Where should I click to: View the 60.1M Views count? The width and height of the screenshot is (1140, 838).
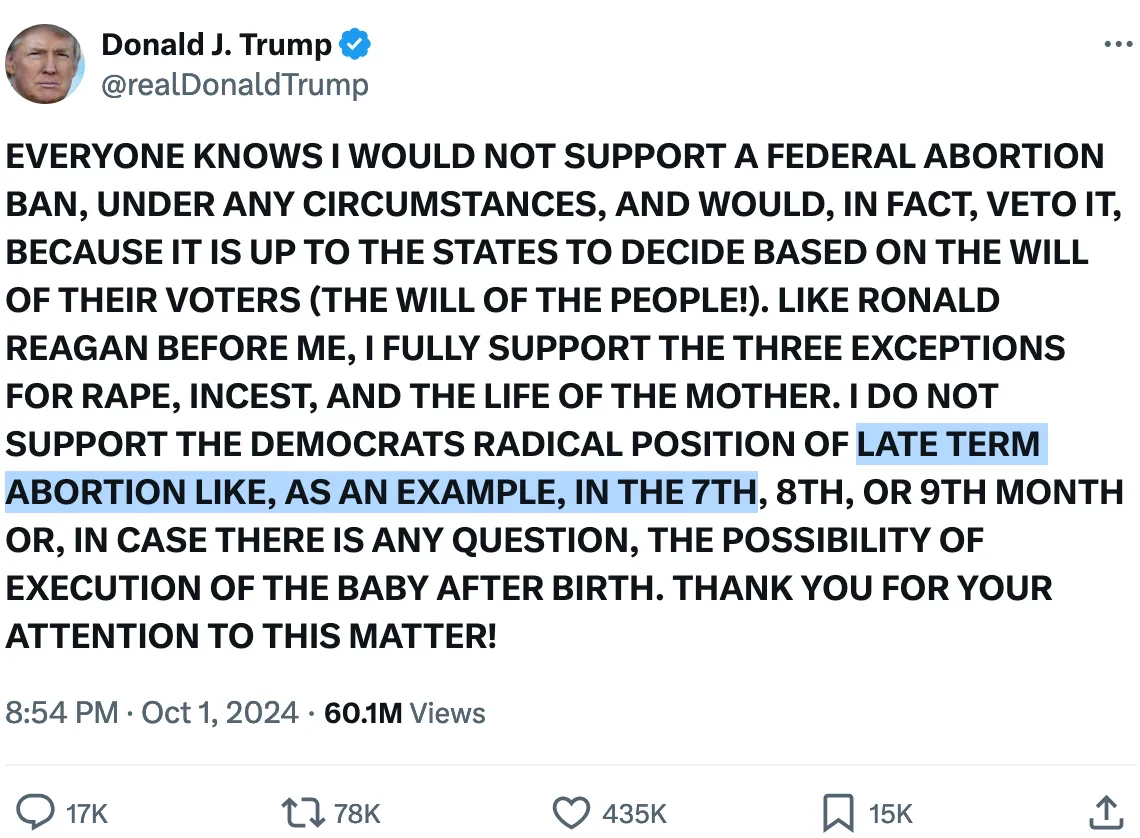(x=405, y=713)
